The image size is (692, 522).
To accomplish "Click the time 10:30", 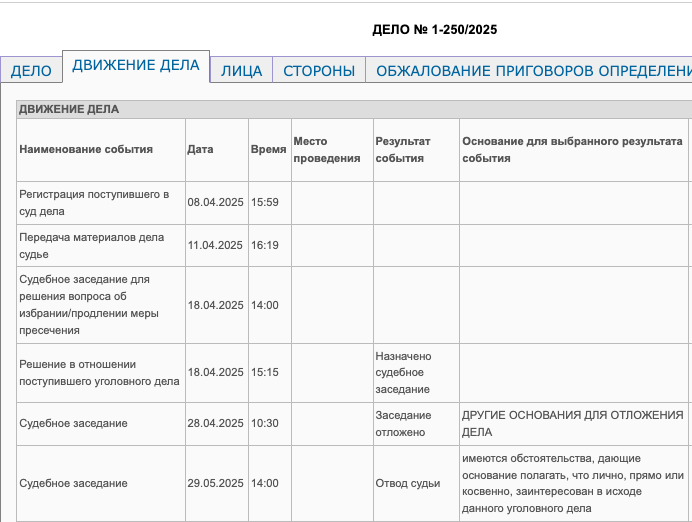I will pyautogui.click(x=265, y=423).
